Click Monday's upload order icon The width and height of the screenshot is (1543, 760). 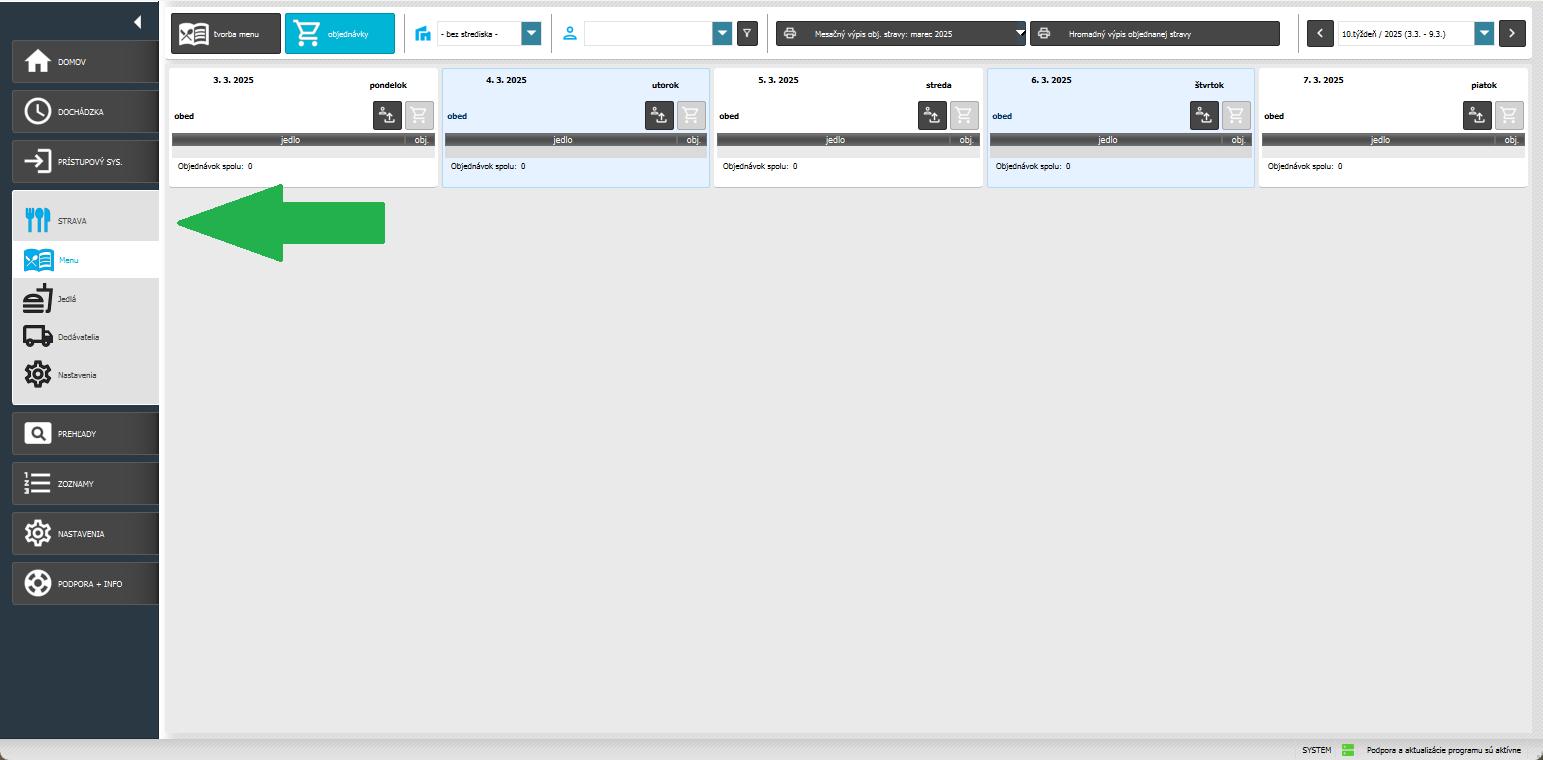(x=387, y=116)
